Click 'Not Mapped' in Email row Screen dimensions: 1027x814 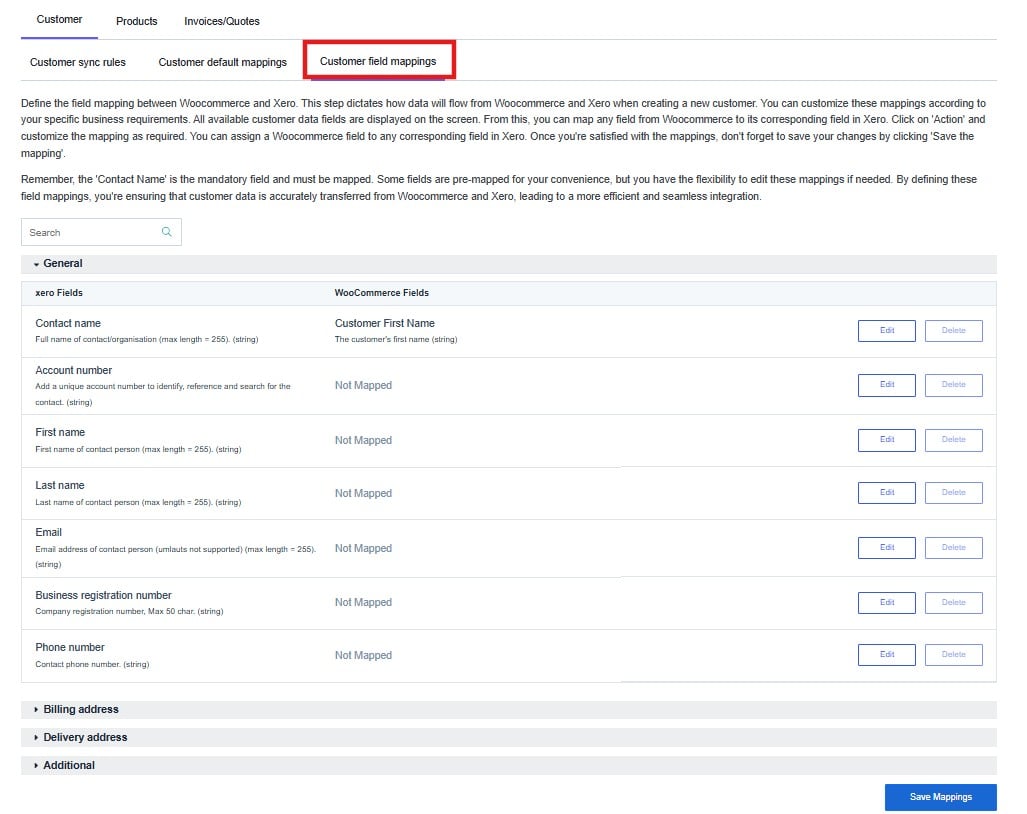click(x=363, y=549)
